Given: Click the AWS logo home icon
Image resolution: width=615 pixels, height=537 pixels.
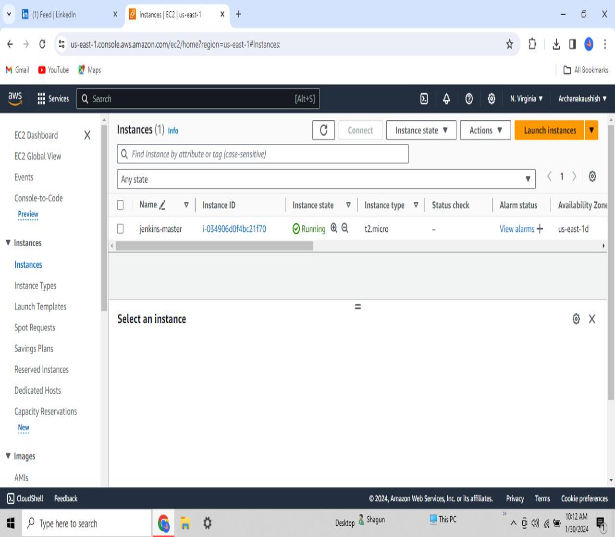Looking at the screenshot, I should [15, 98].
